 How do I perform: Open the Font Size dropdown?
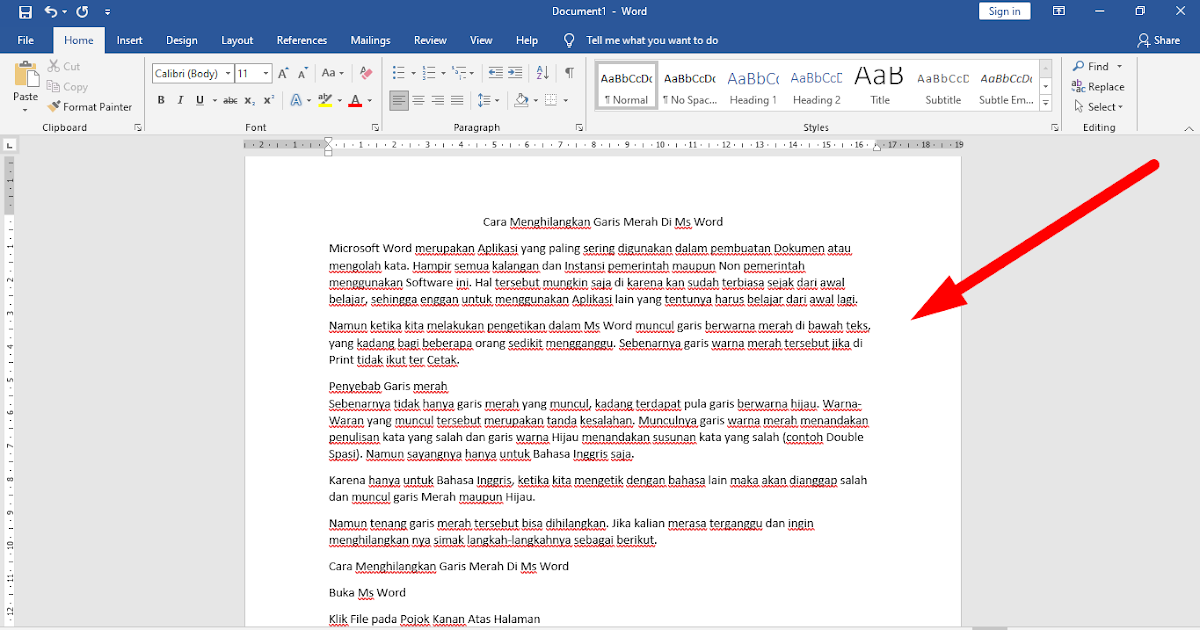point(264,72)
